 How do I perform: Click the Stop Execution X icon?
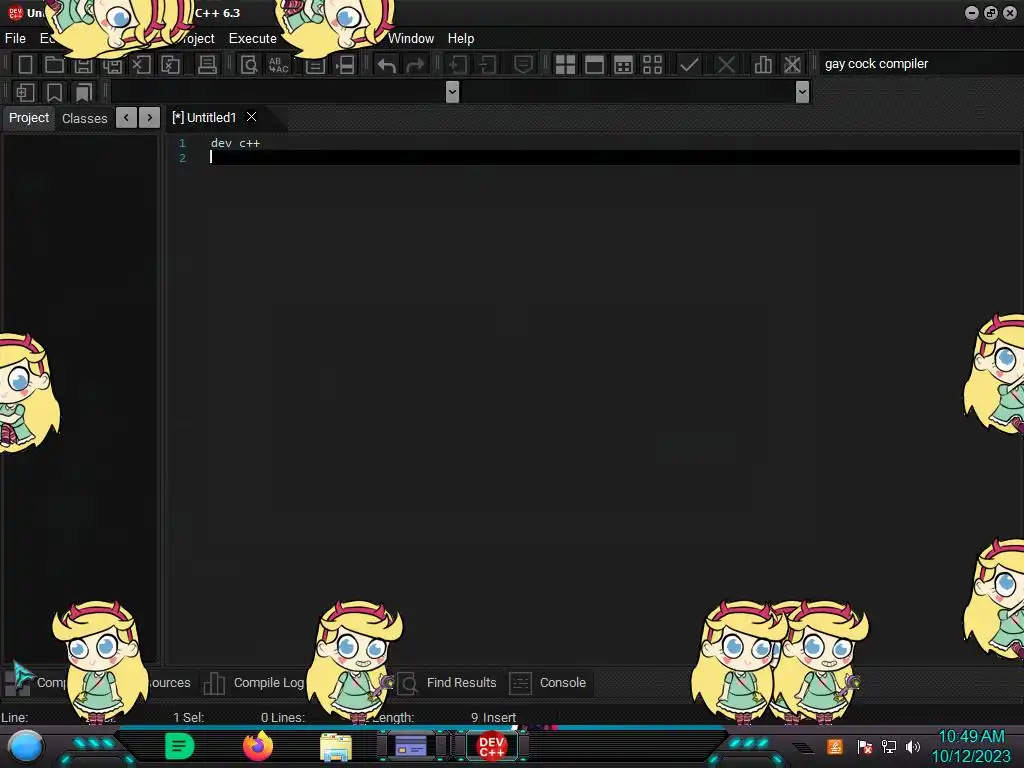(726, 65)
